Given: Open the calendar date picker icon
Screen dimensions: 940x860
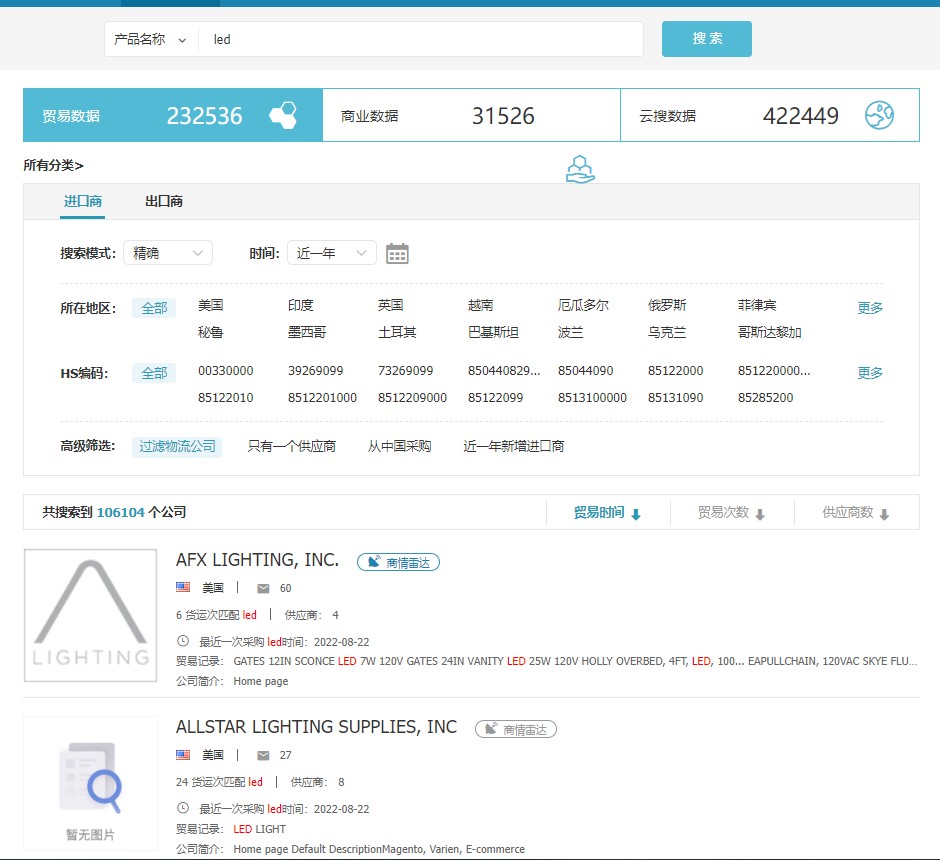Looking at the screenshot, I should (397, 254).
